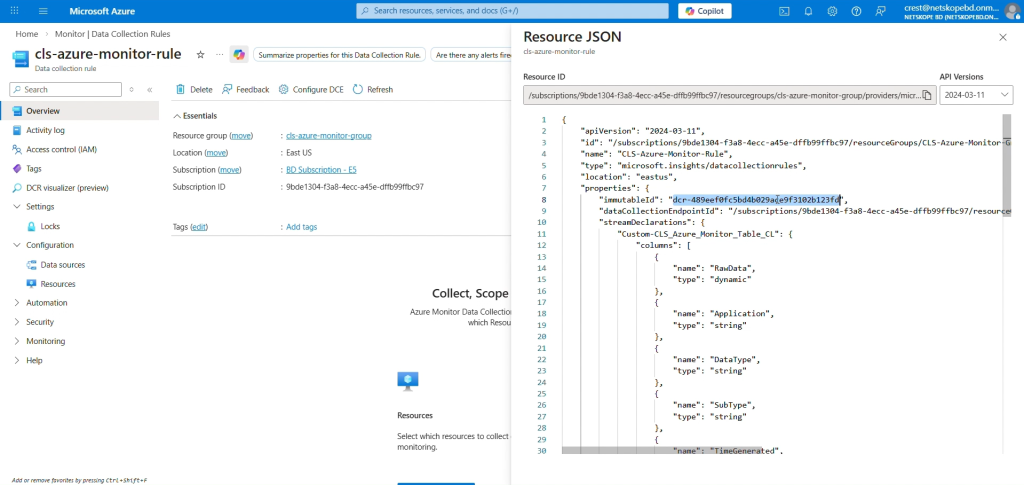Click the "location": "eastus" line

click(x=628, y=177)
